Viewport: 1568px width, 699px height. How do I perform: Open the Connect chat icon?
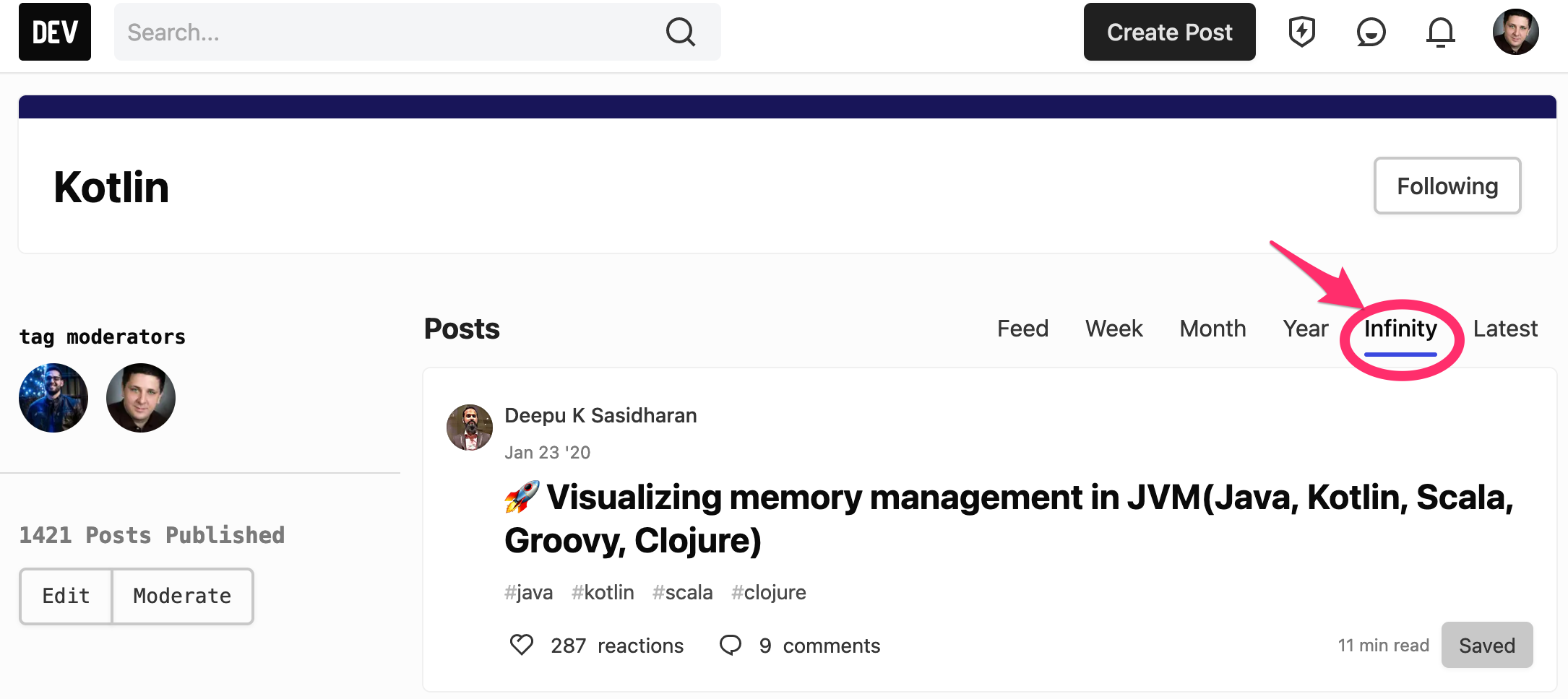click(x=1371, y=32)
